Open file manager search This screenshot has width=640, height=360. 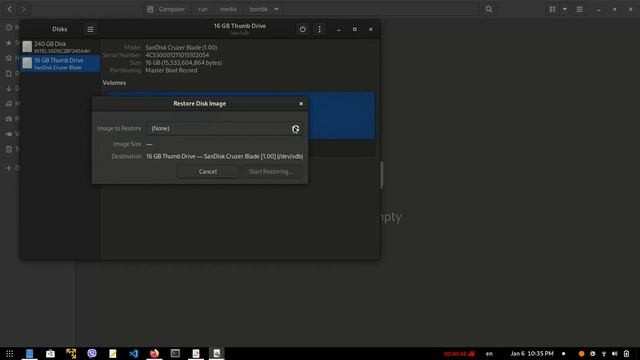coord(489,9)
